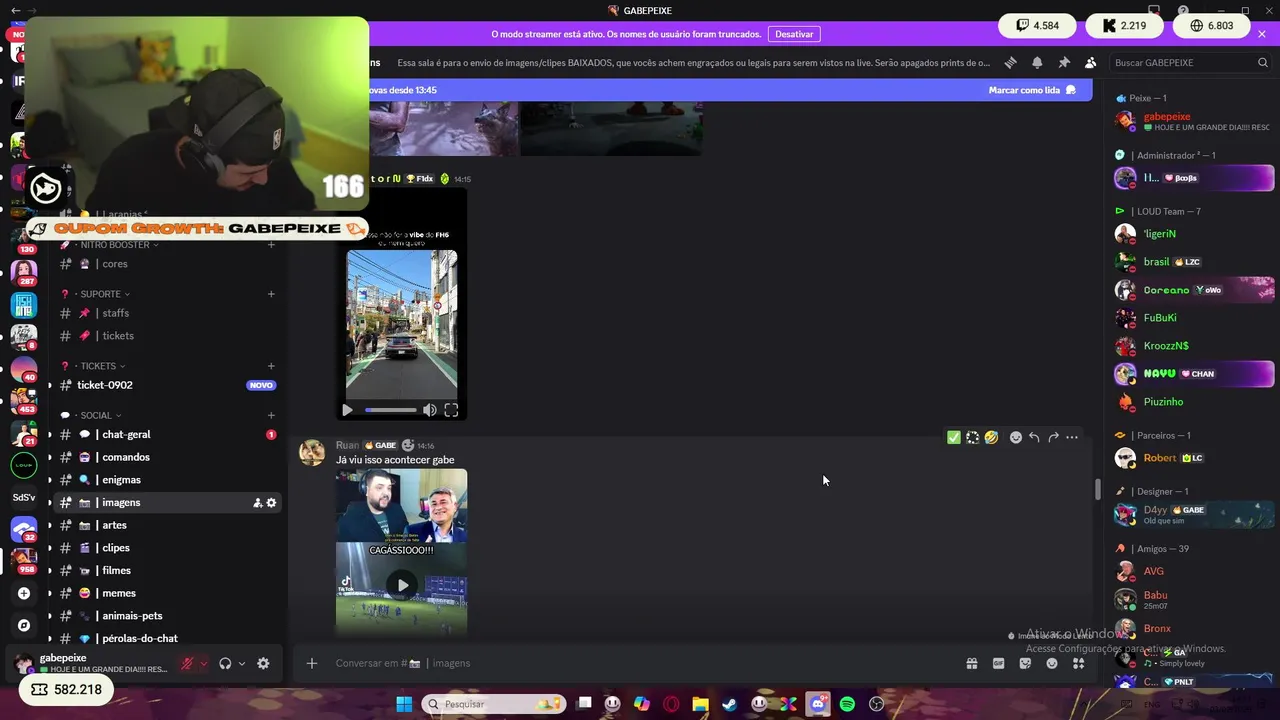
Task: Open the artes channel
Action: coord(167,525)
